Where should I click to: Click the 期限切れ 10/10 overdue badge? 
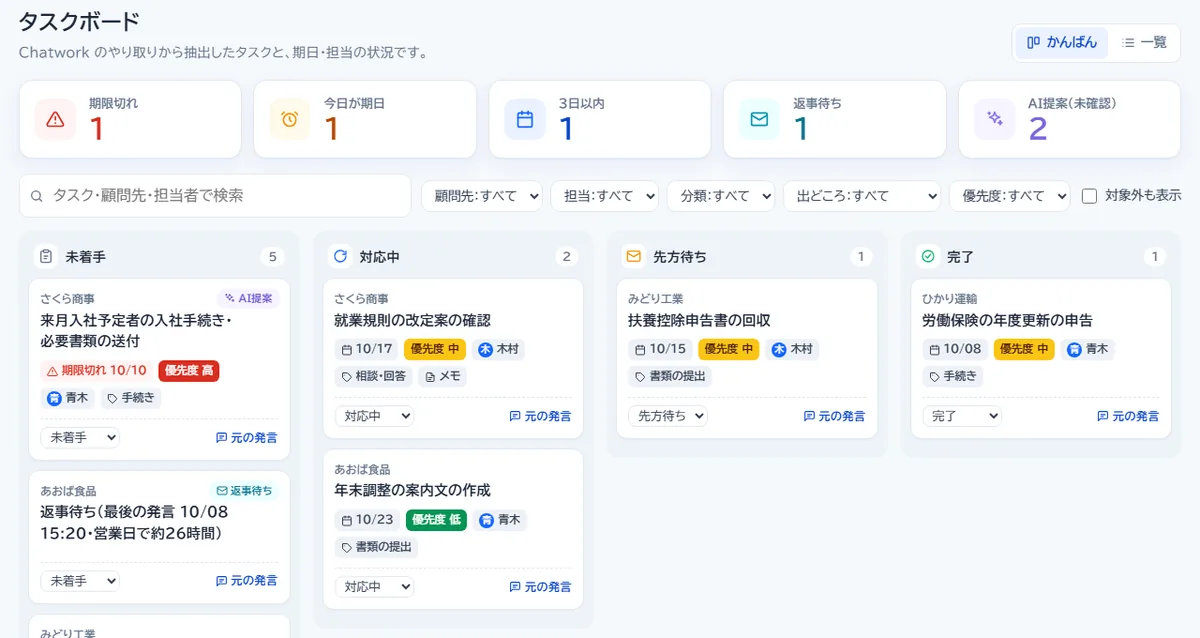[96, 370]
